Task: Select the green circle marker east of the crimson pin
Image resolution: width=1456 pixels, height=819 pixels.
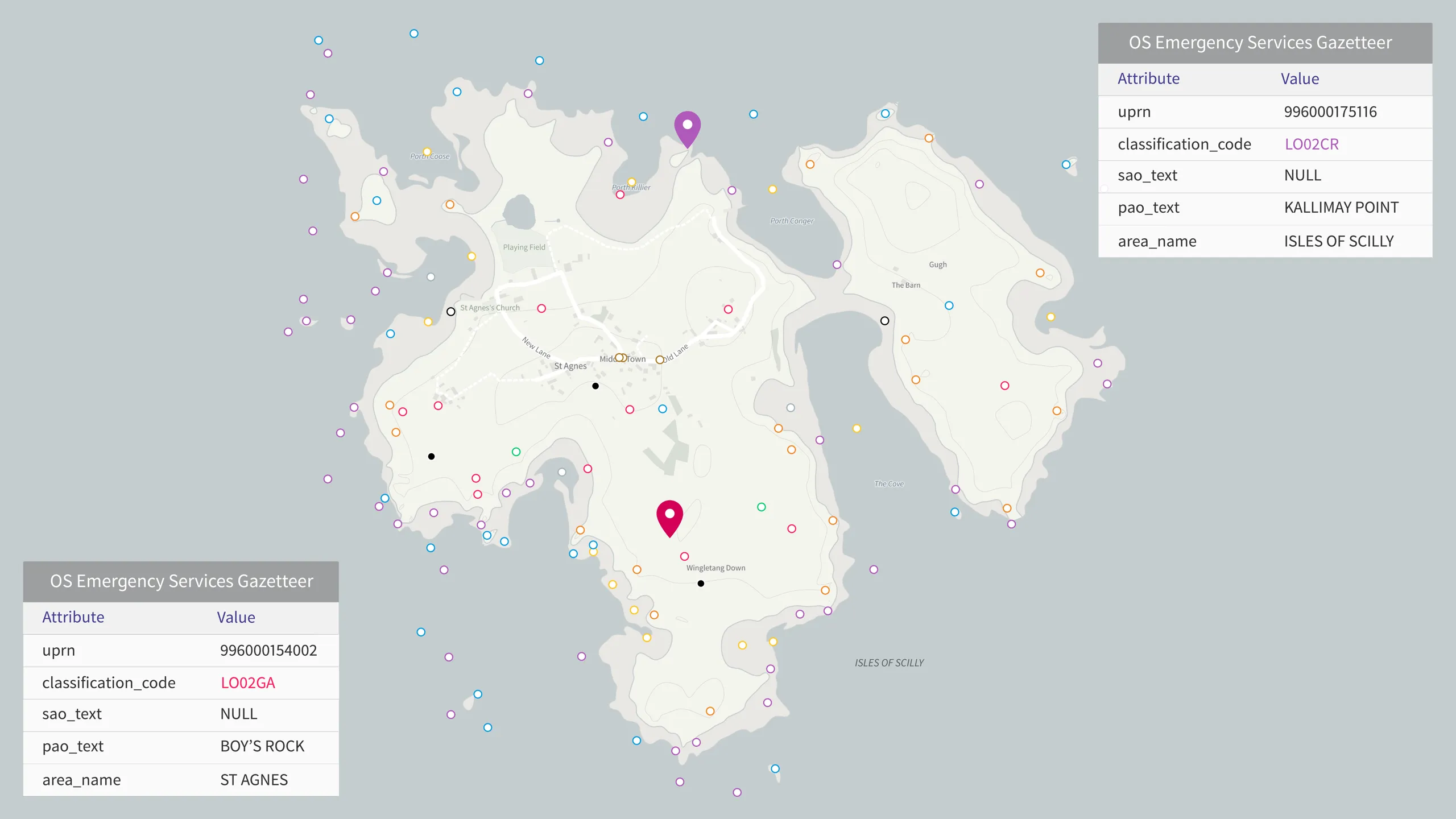Action: pyautogui.click(x=760, y=506)
